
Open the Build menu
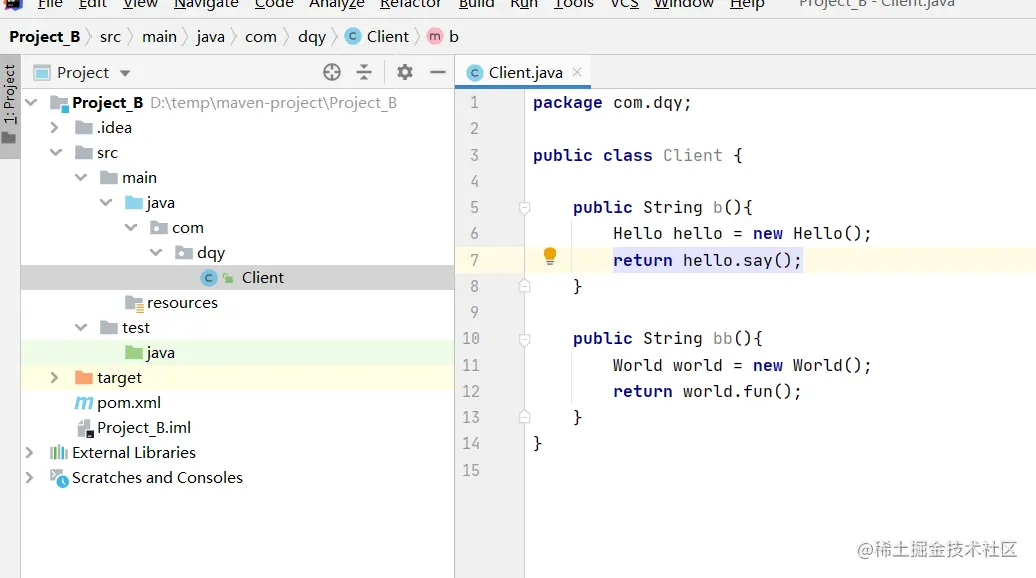pyautogui.click(x=476, y=4)
